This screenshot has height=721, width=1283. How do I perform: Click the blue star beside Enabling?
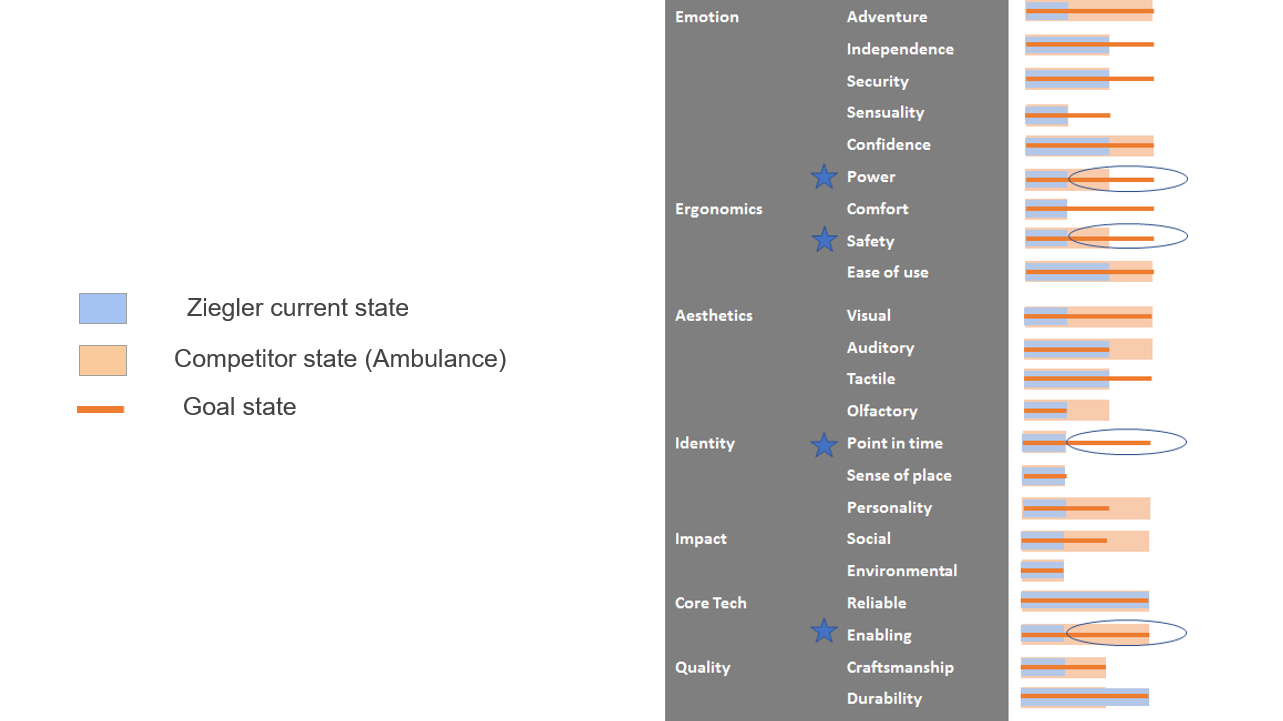[824, 631]
